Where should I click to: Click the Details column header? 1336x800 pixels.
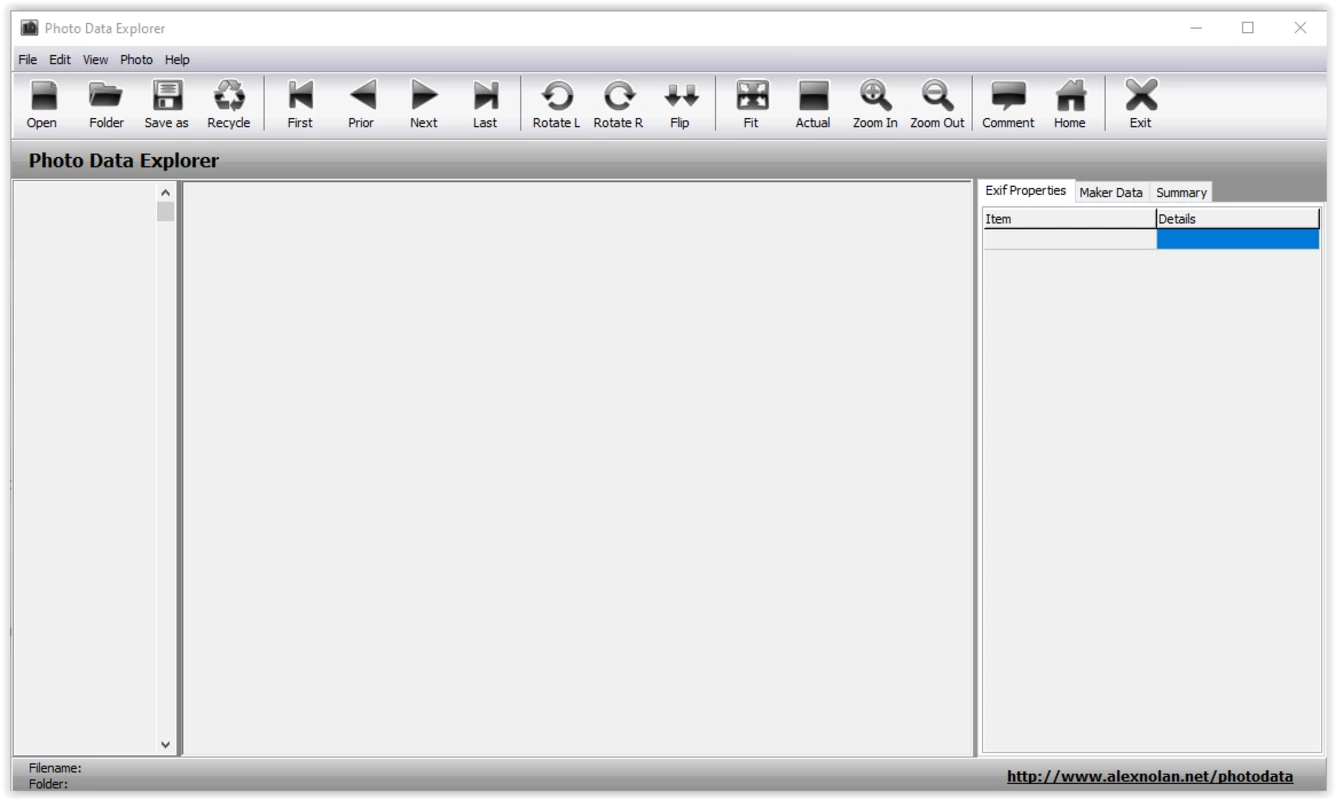pos(1238,219)
